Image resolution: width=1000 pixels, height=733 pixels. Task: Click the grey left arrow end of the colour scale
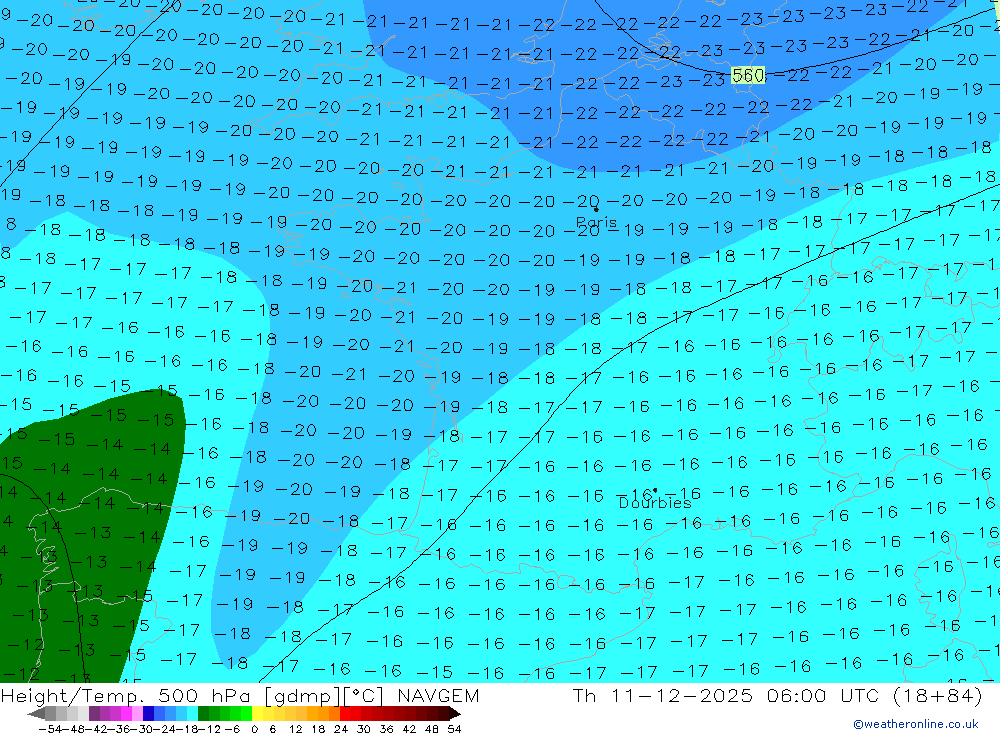coord(36,713)
